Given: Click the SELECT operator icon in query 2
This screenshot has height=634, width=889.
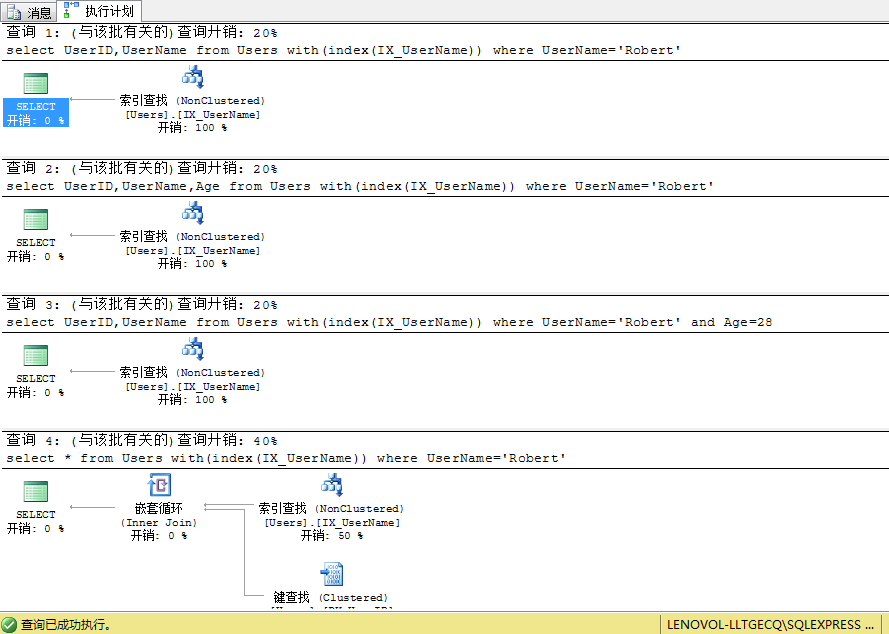Looking at the screenshot, I should click(x=36, y=220).
